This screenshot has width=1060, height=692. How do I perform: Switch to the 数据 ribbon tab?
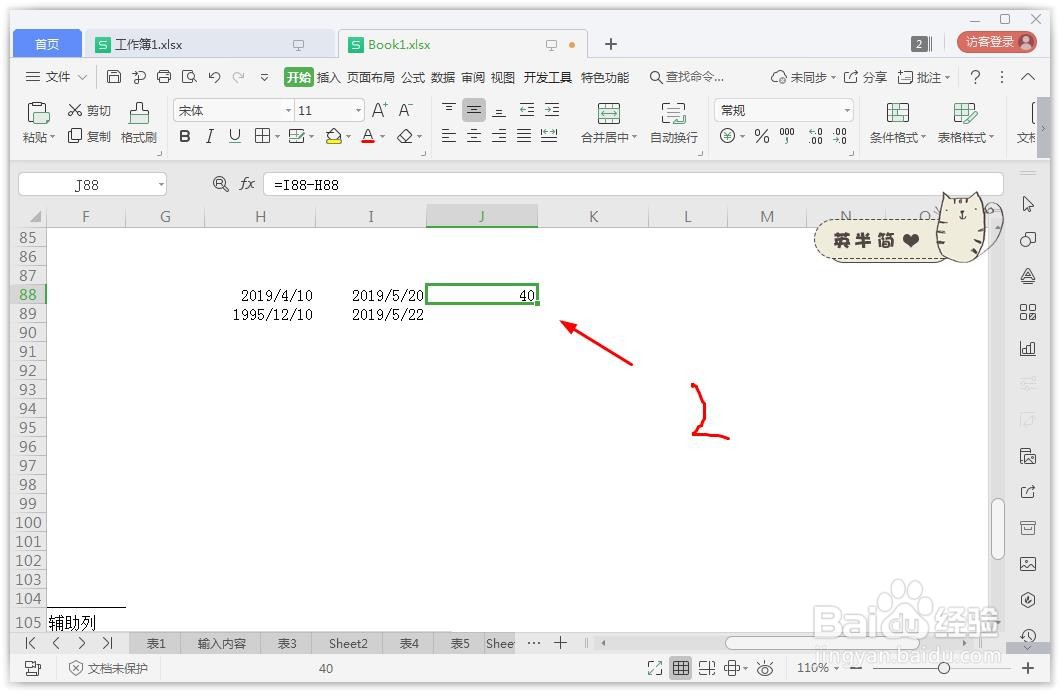click(443, 77)
